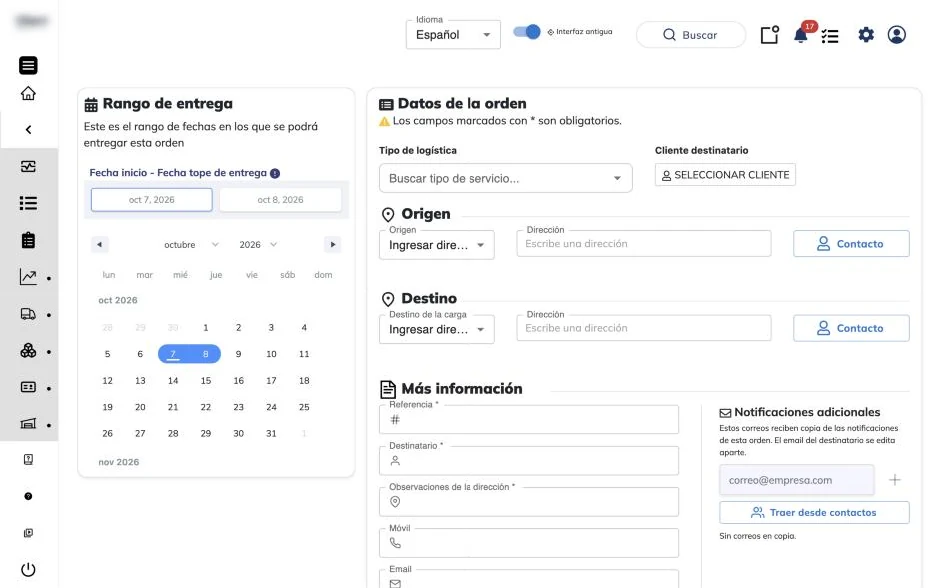
Task: Add email with the plus icon
Action: tap(894, 480)
